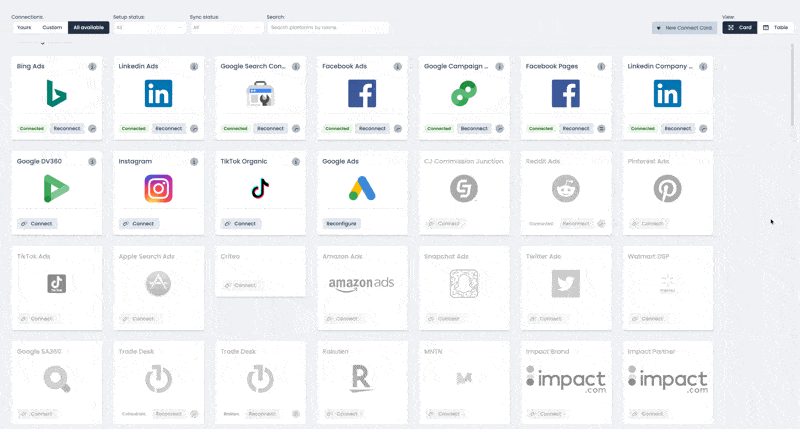Show only Yours connections
800x429 pixels.
[24, 28]
